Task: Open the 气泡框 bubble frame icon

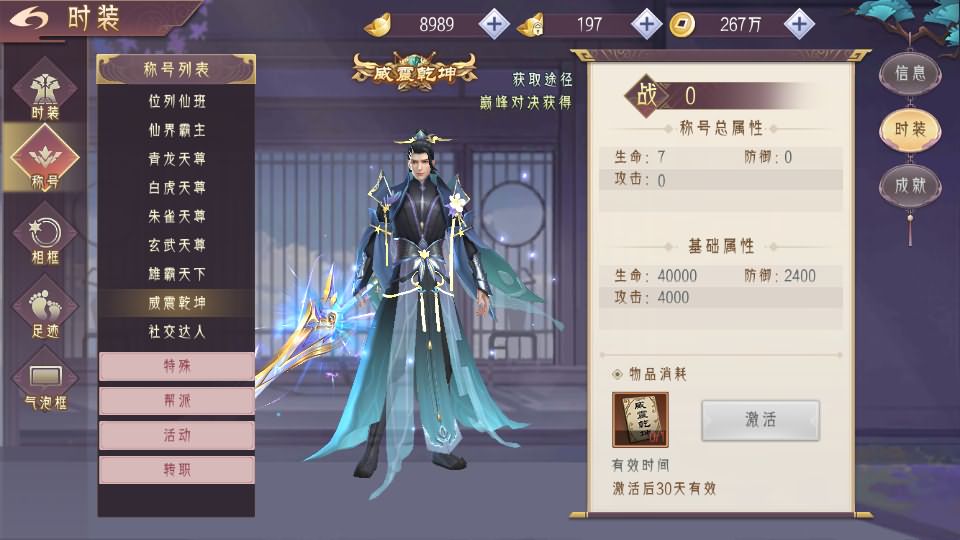Action: 45,381
